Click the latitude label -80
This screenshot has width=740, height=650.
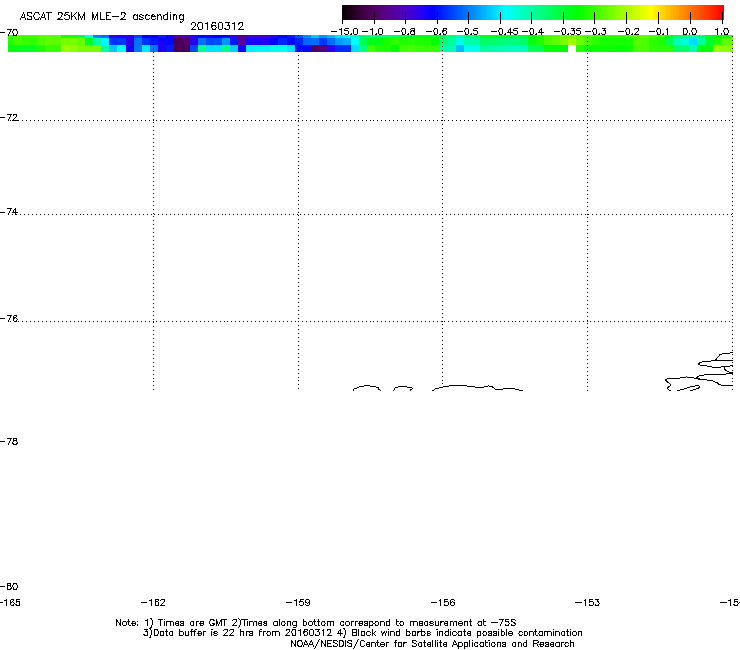click(9, 587)
